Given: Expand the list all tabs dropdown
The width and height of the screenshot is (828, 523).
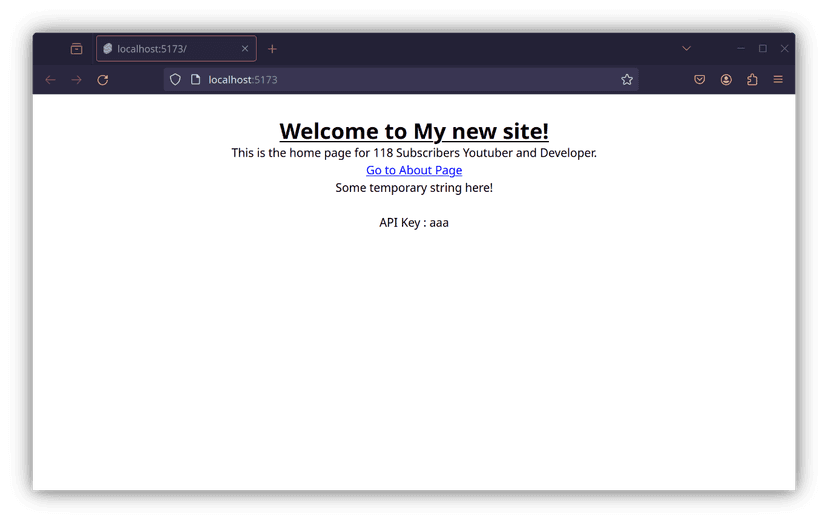Looking at the screenshot, I should point(686,49).
